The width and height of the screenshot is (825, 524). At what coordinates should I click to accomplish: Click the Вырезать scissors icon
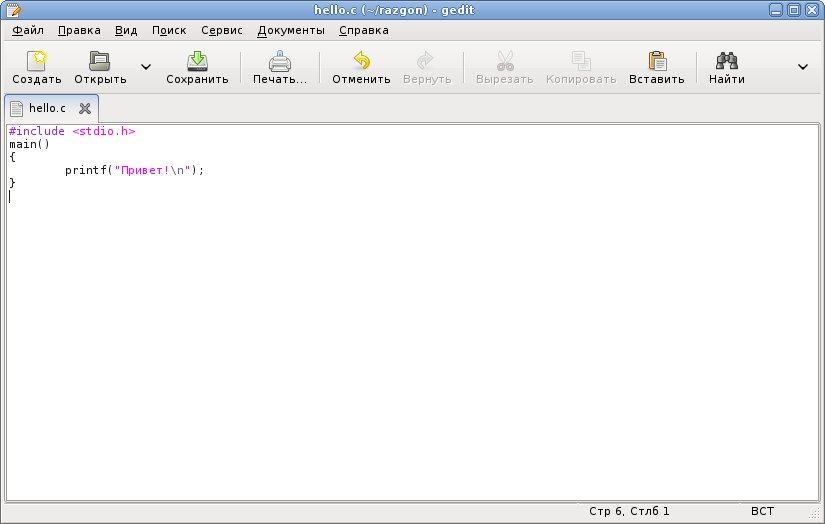click(505, 61)
